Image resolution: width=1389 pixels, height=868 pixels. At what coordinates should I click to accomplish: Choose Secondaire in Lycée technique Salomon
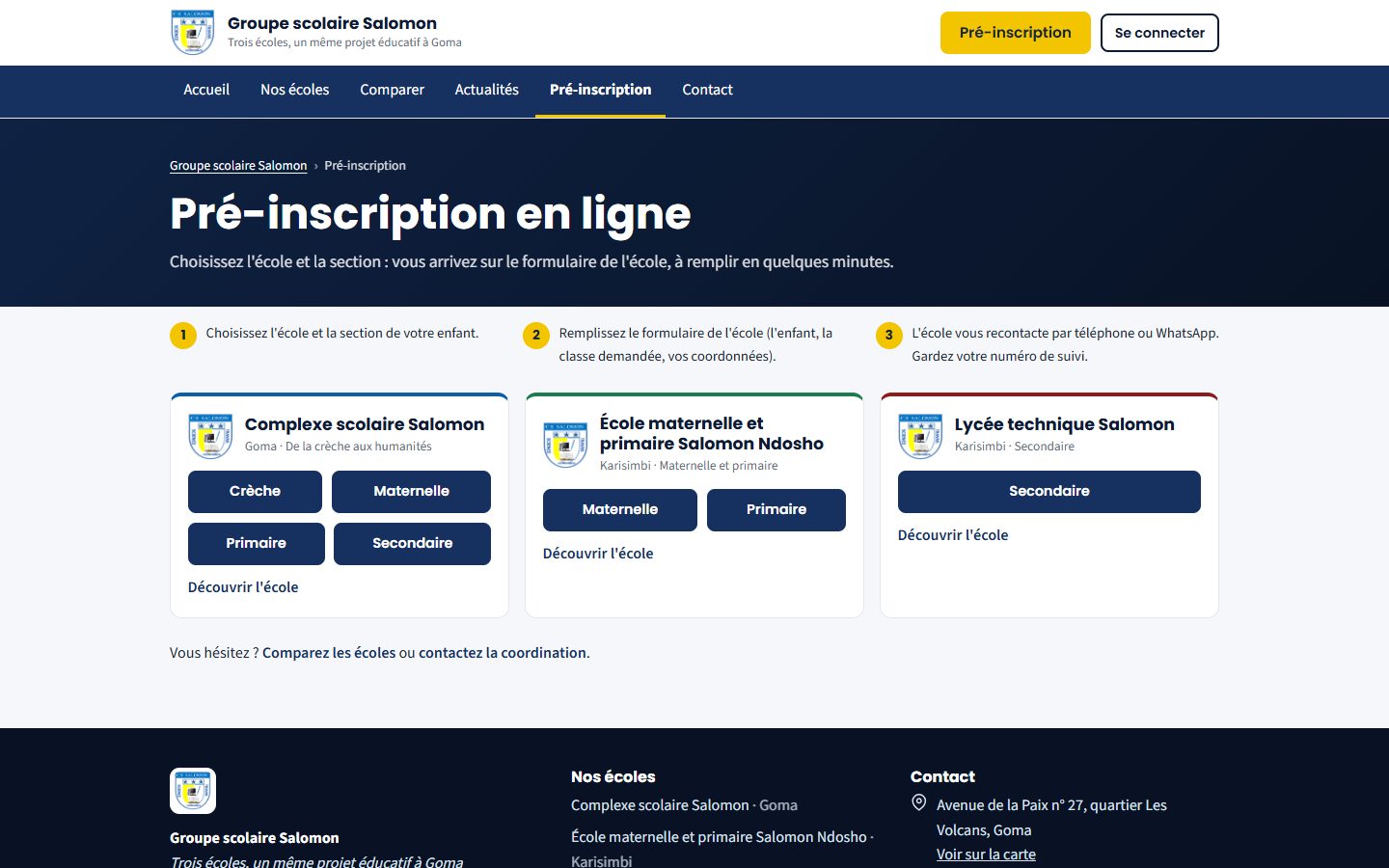click(x=1049, y=492)
